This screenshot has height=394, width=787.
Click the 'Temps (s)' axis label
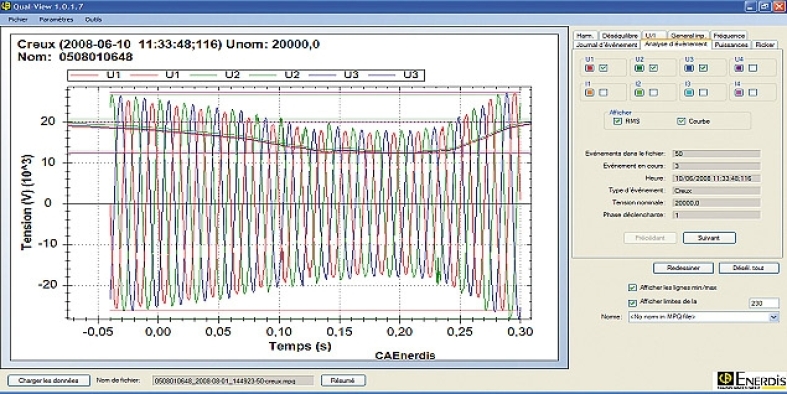coord(300,346)
